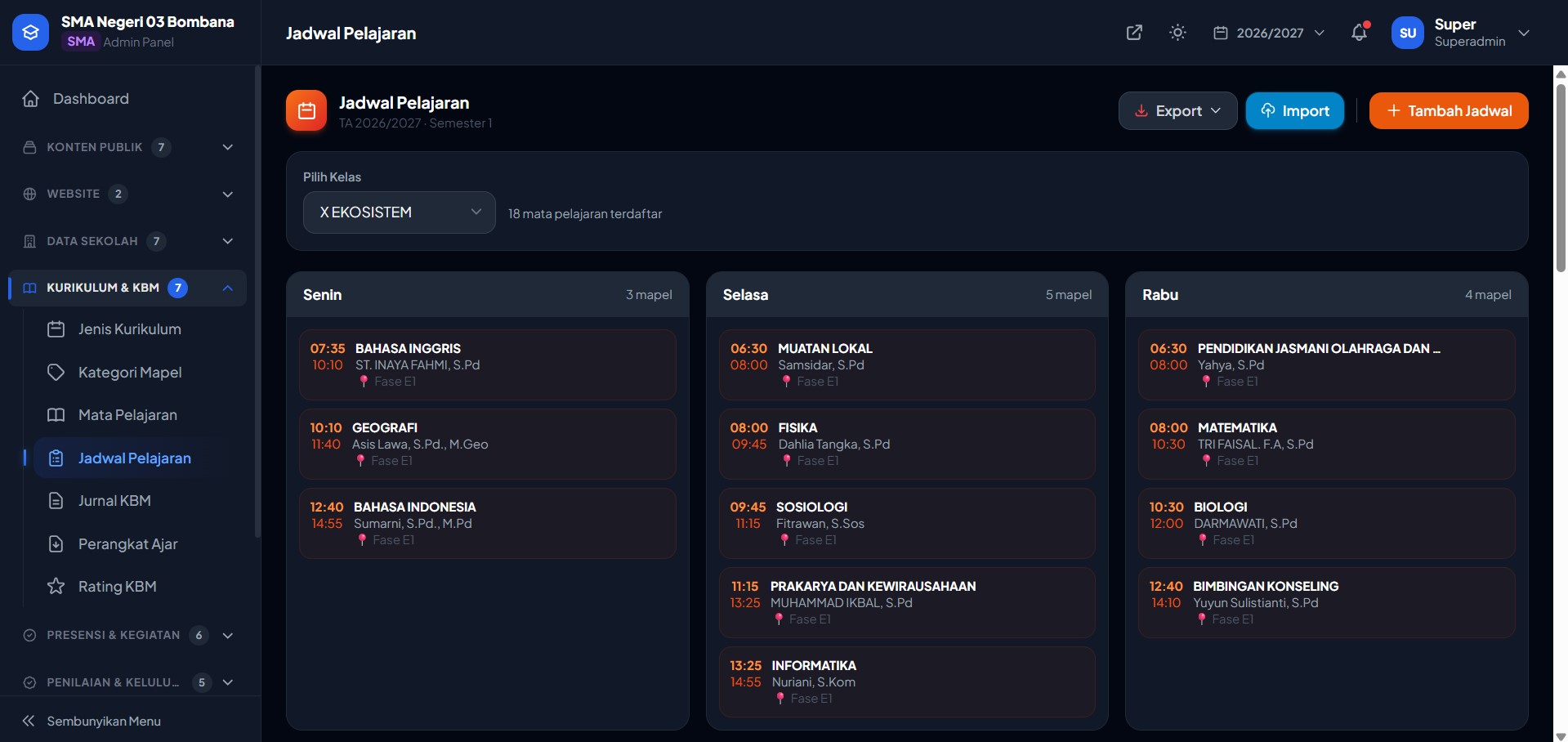Open the GEOGRAFI schedule card
This screenshot has width=1568, height=742.
(x=488, y=444)
